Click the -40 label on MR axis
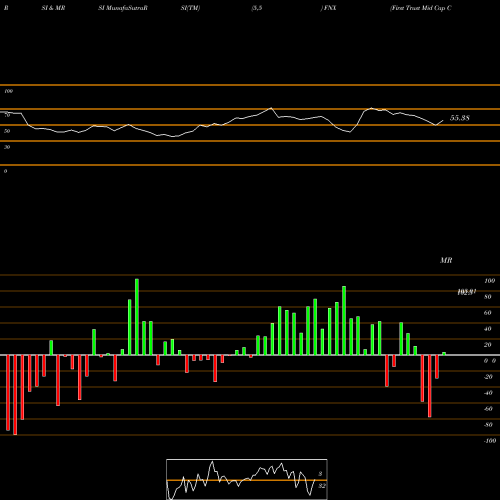The width and height of the screenshot is (500, 500). pos(488,393)
